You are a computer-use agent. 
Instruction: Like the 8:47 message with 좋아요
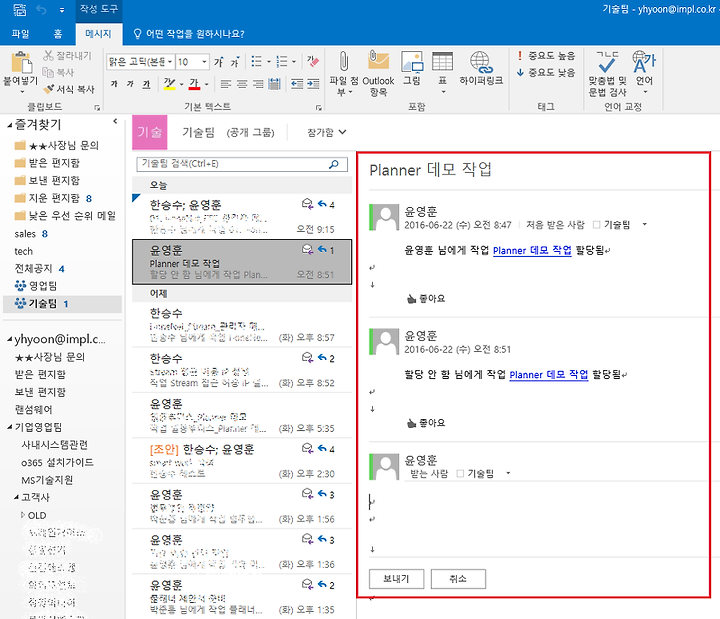[x=426, y=298]
